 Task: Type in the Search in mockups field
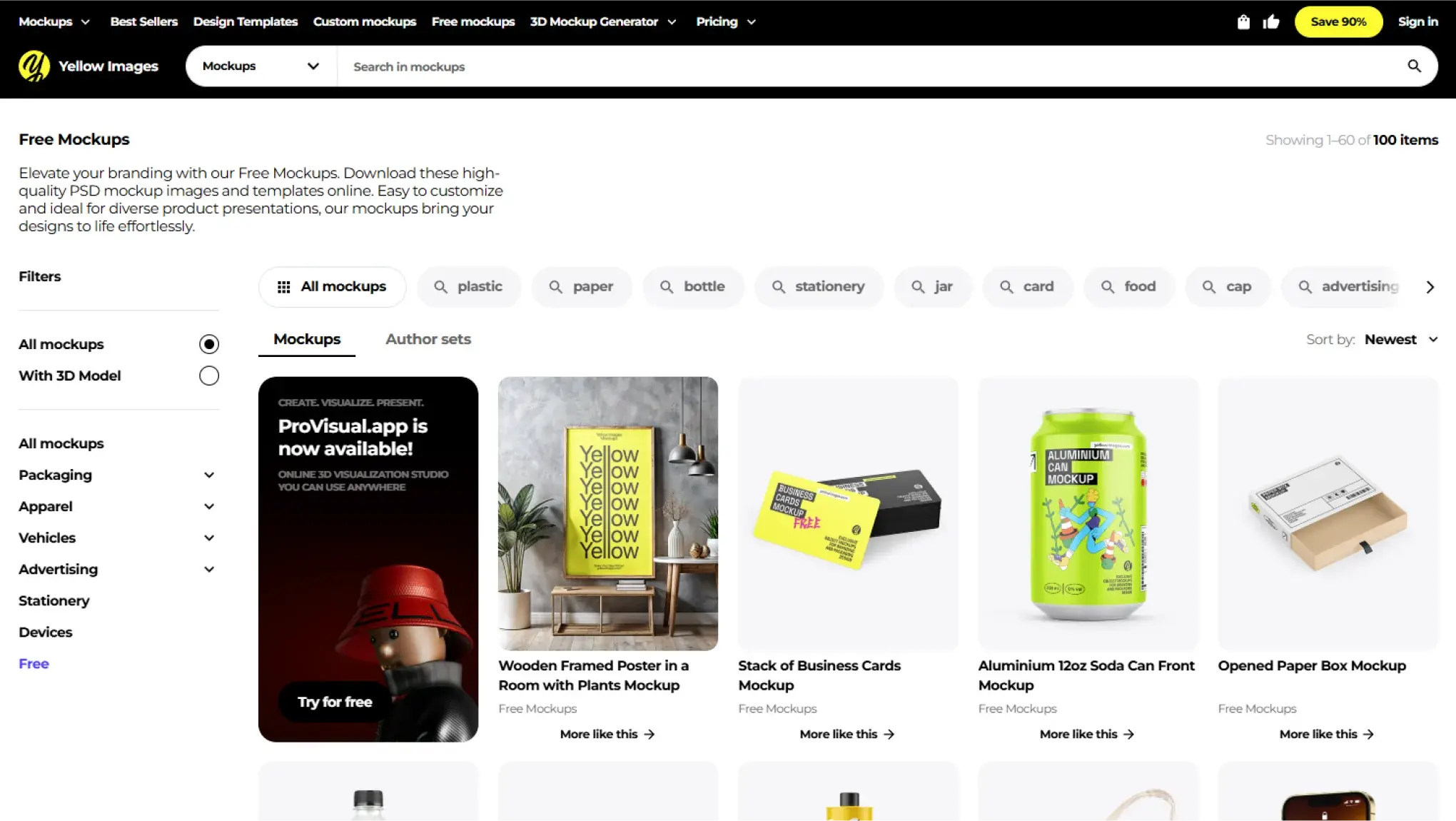(x=856, y=66)
